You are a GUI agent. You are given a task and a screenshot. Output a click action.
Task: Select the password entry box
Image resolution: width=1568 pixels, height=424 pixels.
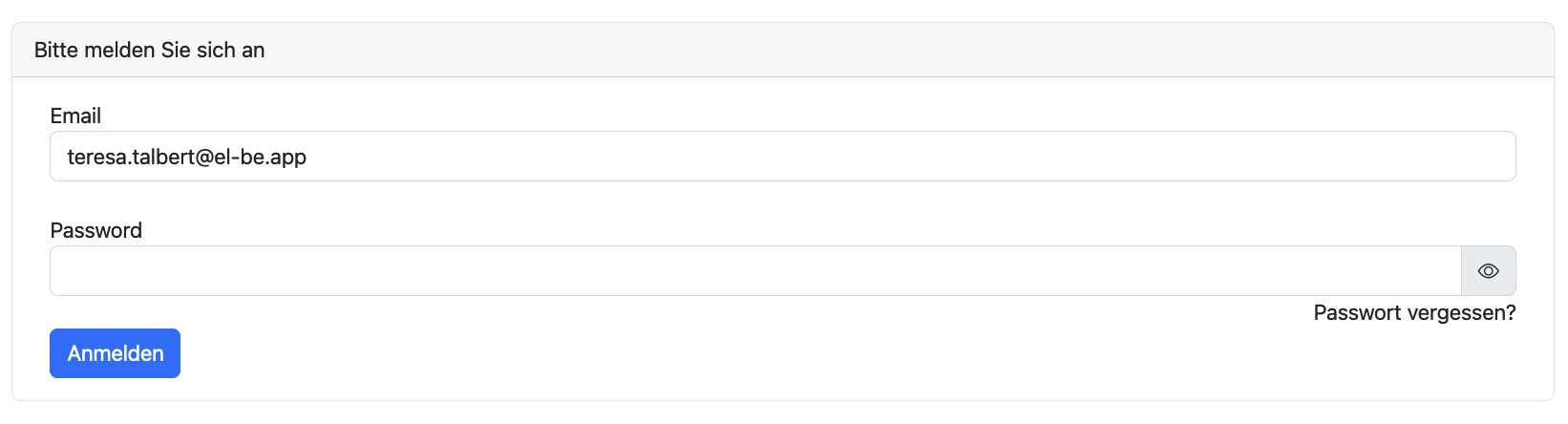pos(754,271)
